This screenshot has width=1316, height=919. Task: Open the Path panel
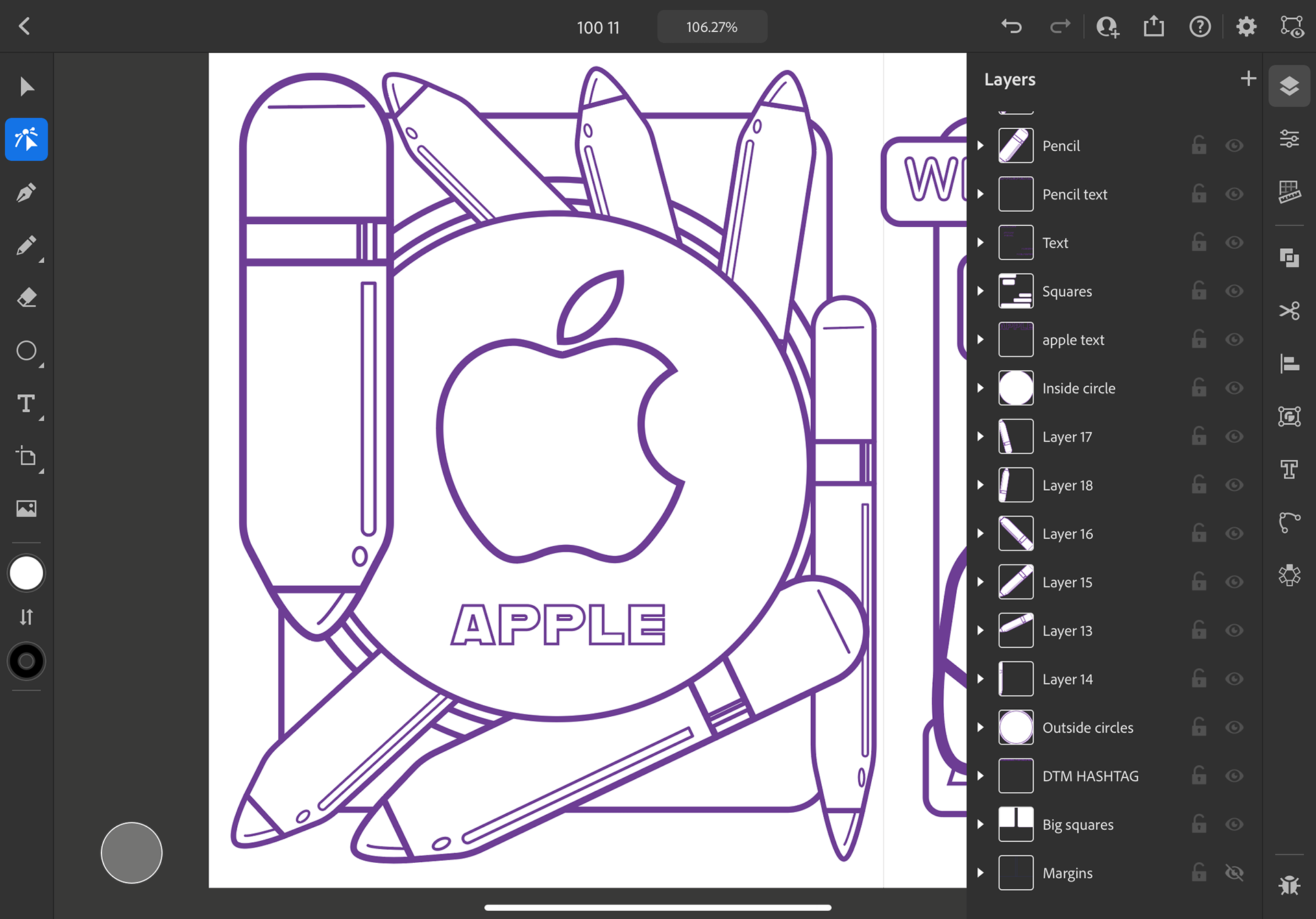pyautogui.click(x=1289, y=522)
